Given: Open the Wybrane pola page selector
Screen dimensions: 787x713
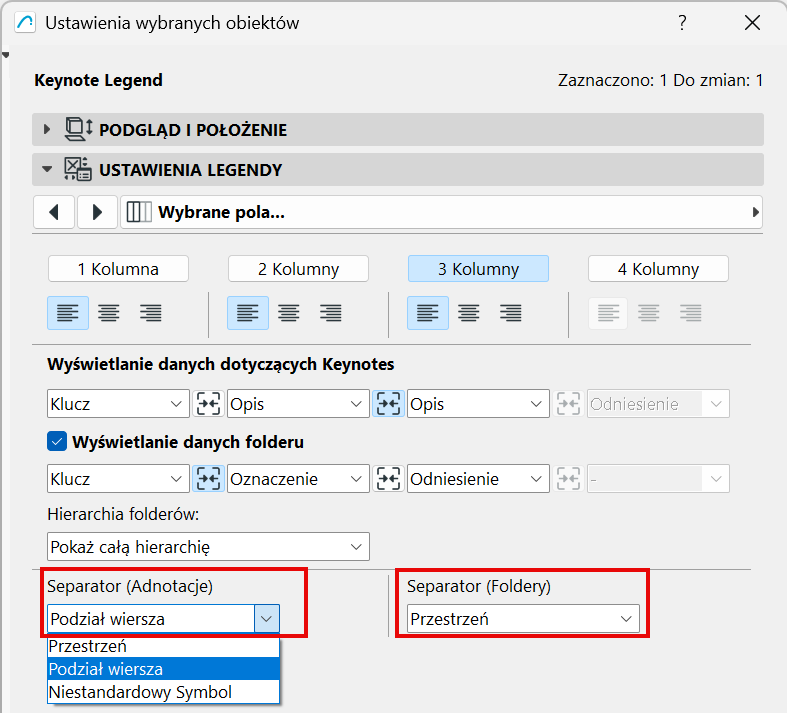Looking at the screenshot, I should pyautogui.click(x=440, y=212).
